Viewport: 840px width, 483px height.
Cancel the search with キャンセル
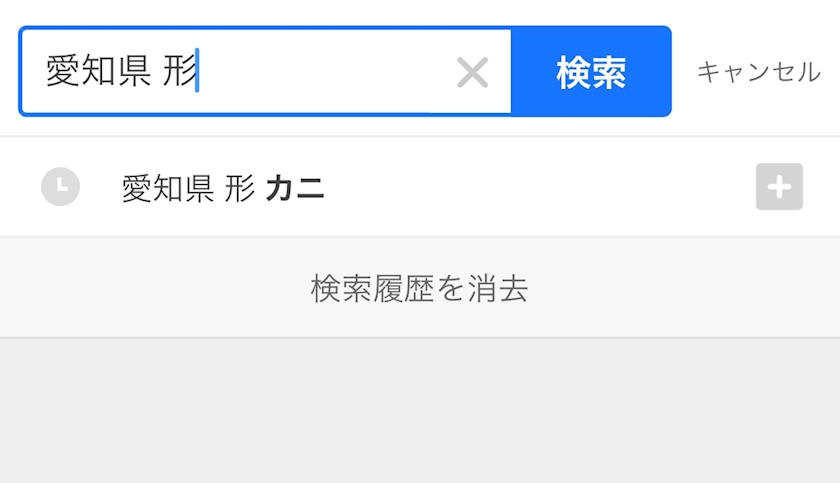pos(758,72)
